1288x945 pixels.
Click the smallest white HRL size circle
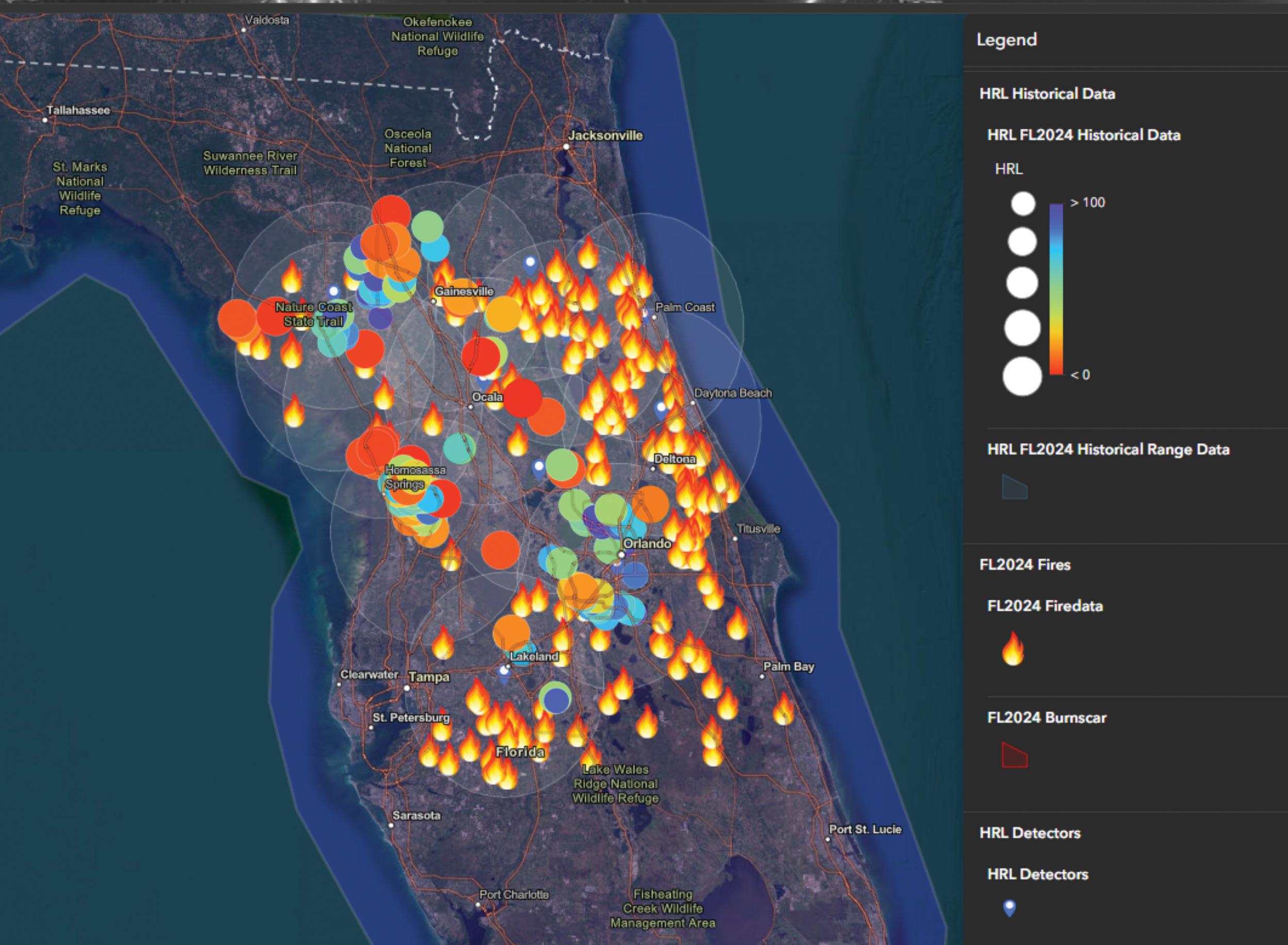(1023, 204)
